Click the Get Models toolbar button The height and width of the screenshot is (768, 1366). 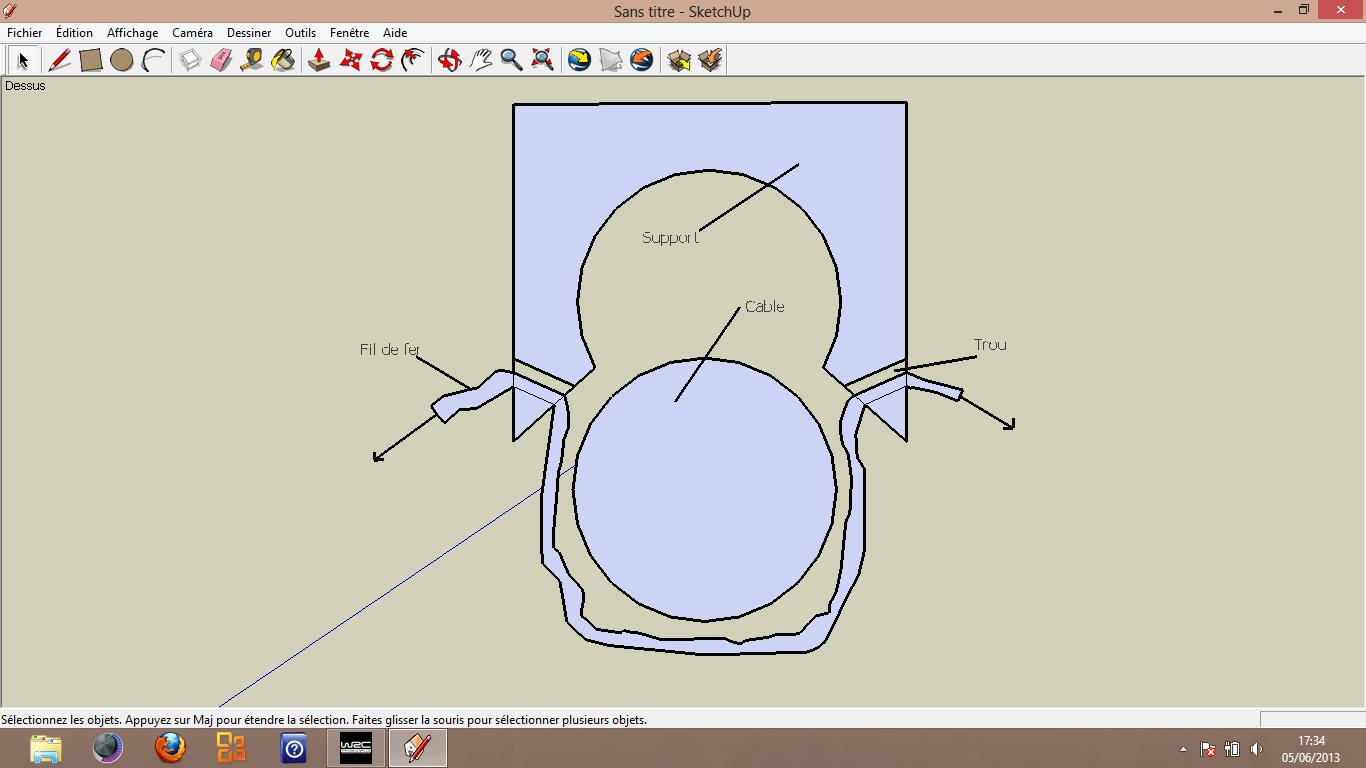(679, 60)
